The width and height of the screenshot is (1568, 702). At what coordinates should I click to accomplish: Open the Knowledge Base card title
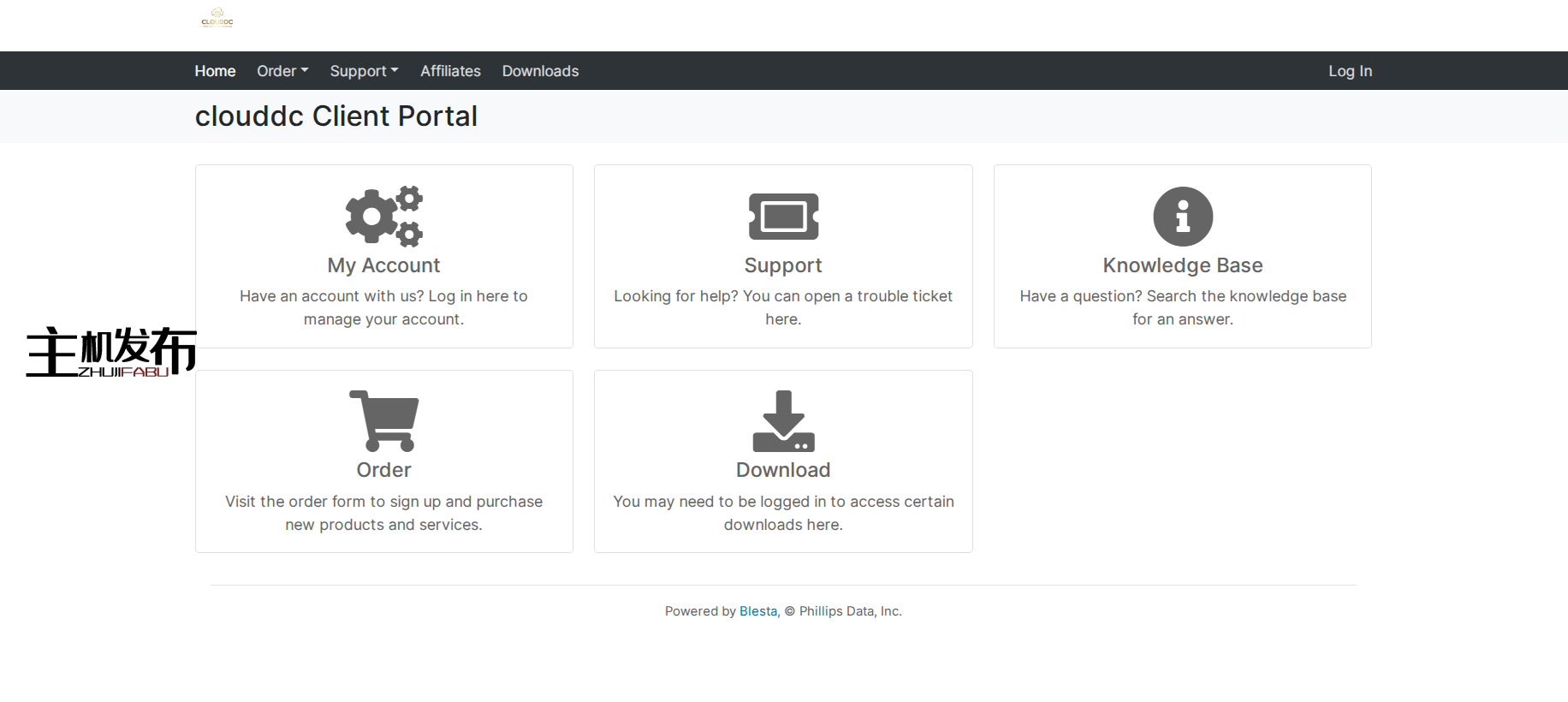[x=1182, y=265]
